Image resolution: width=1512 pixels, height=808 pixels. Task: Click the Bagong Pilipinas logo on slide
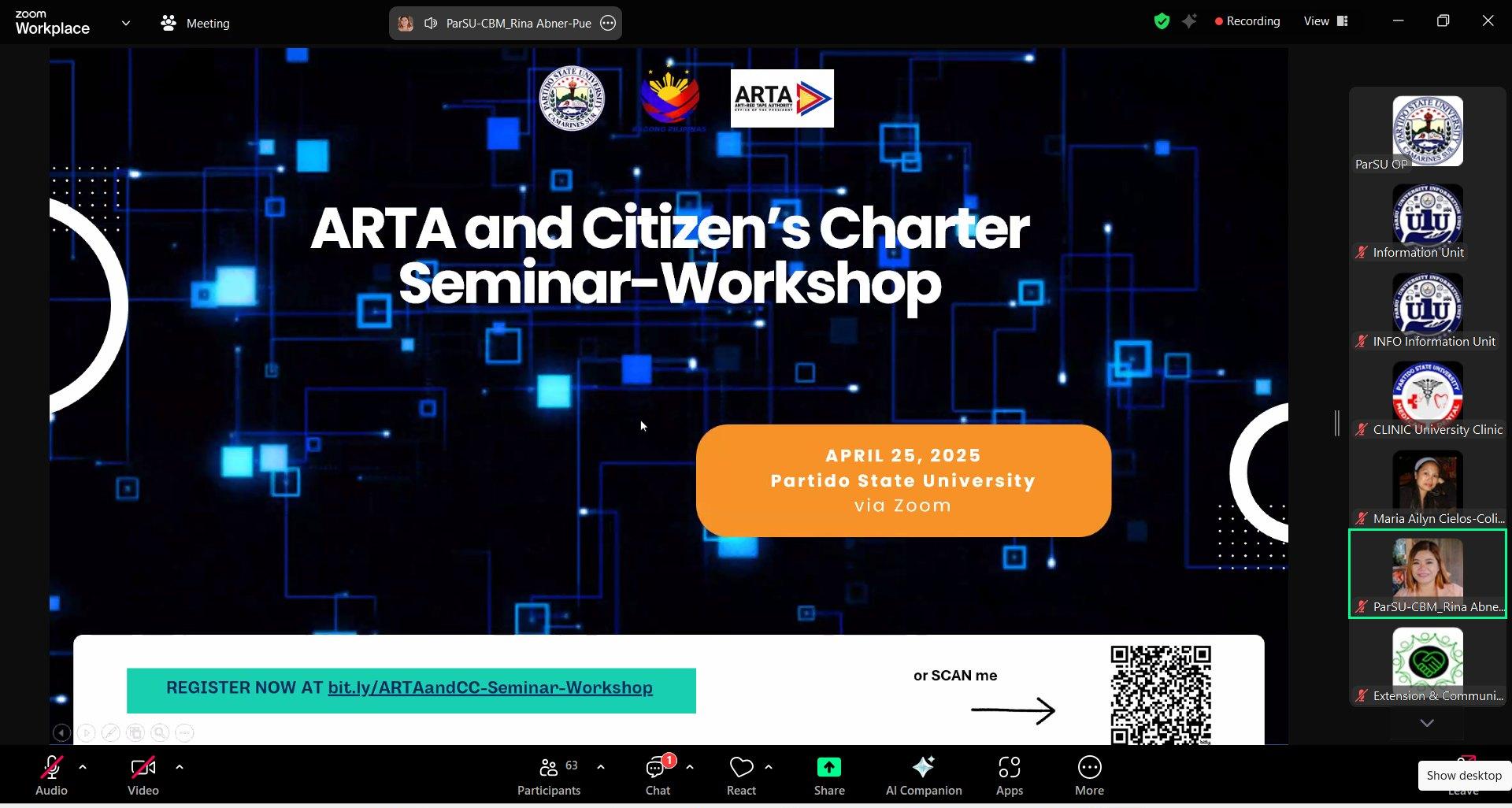[x=669, y=98]
